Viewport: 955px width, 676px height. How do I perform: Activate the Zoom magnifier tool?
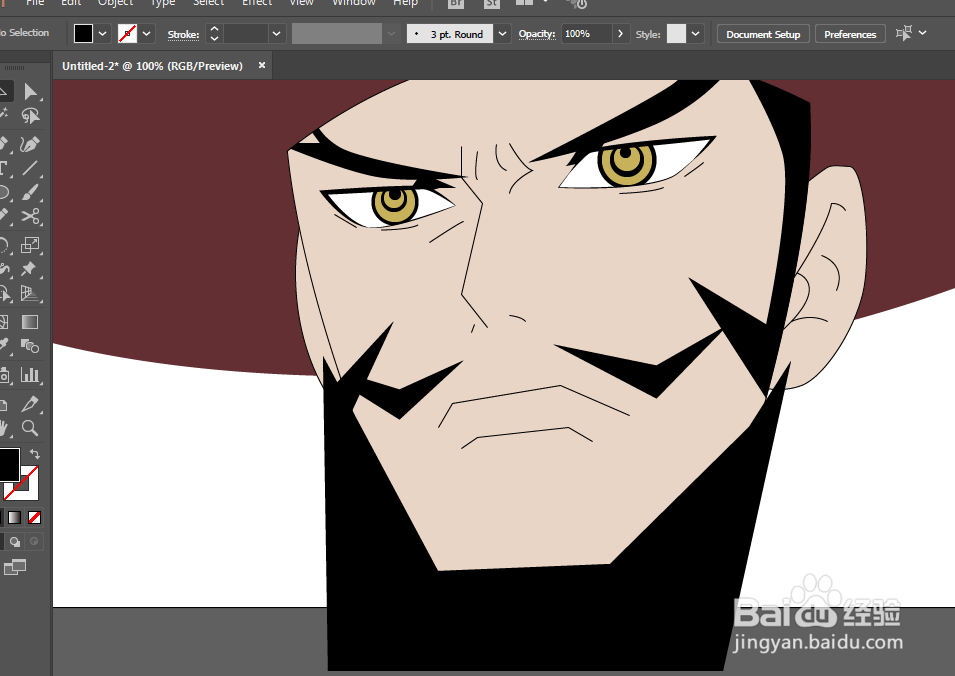pos(29,428)
